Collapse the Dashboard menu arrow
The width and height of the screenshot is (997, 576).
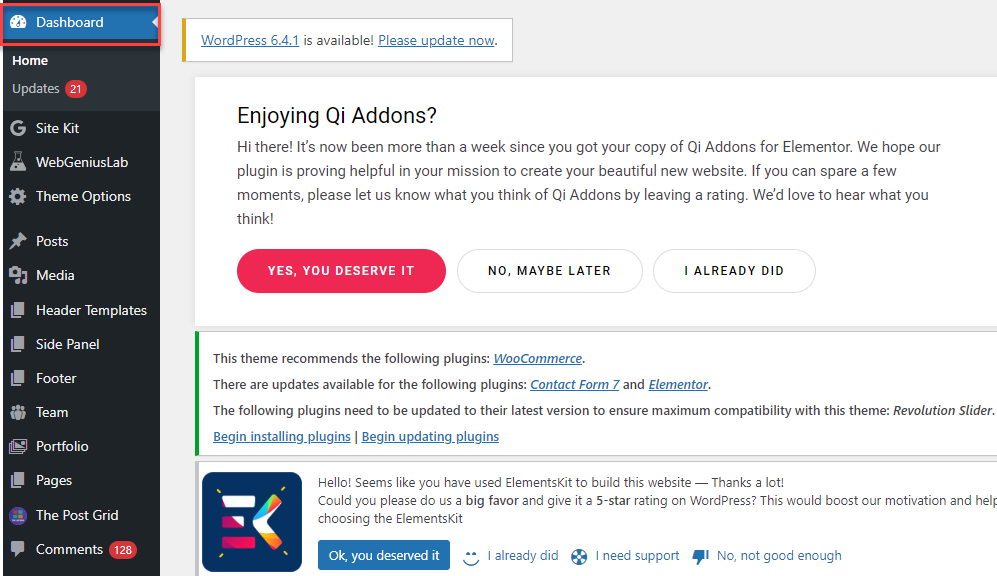(x=155, y=22)
